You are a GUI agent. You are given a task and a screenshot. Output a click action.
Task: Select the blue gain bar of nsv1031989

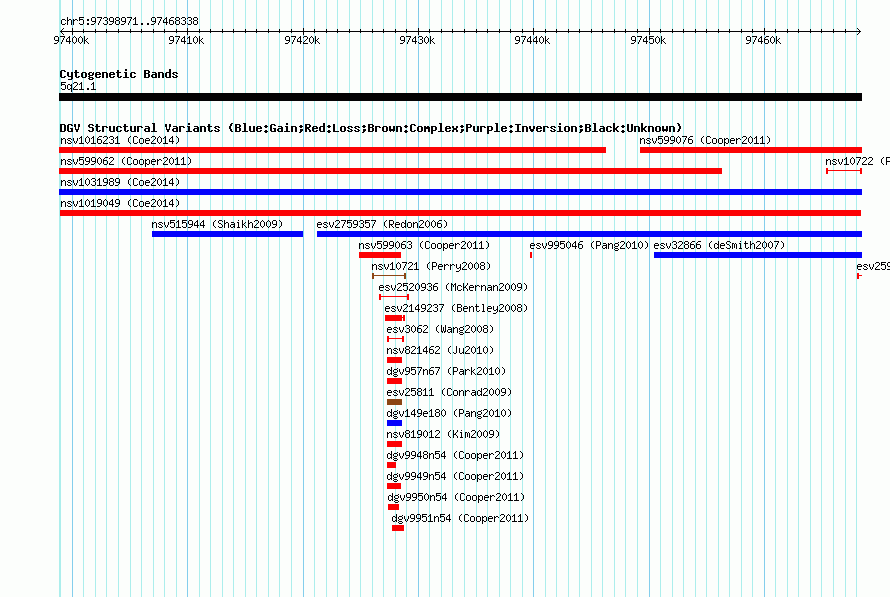click(460, 192)
